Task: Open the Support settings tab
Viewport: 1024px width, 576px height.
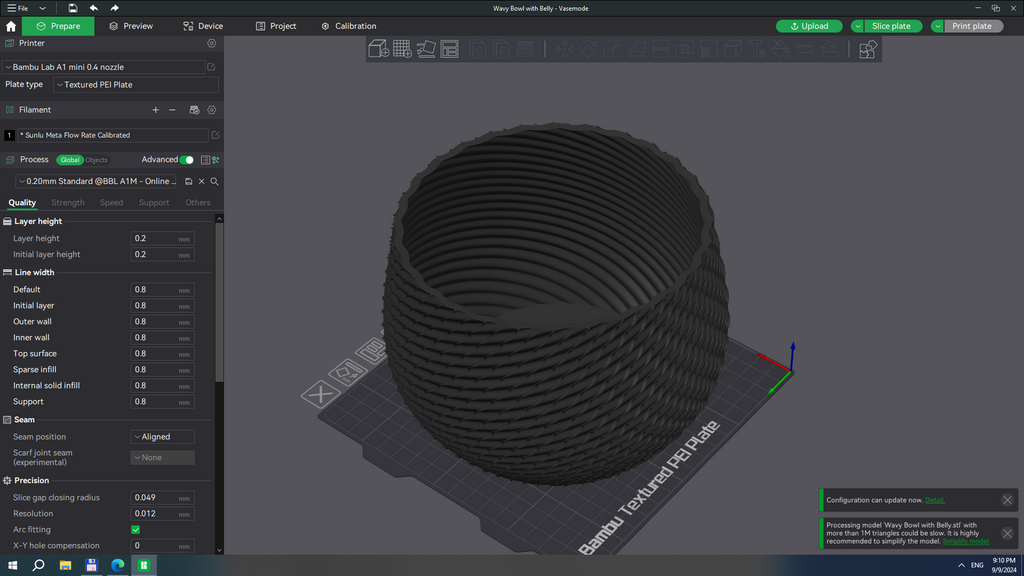Action: [153, 202]
